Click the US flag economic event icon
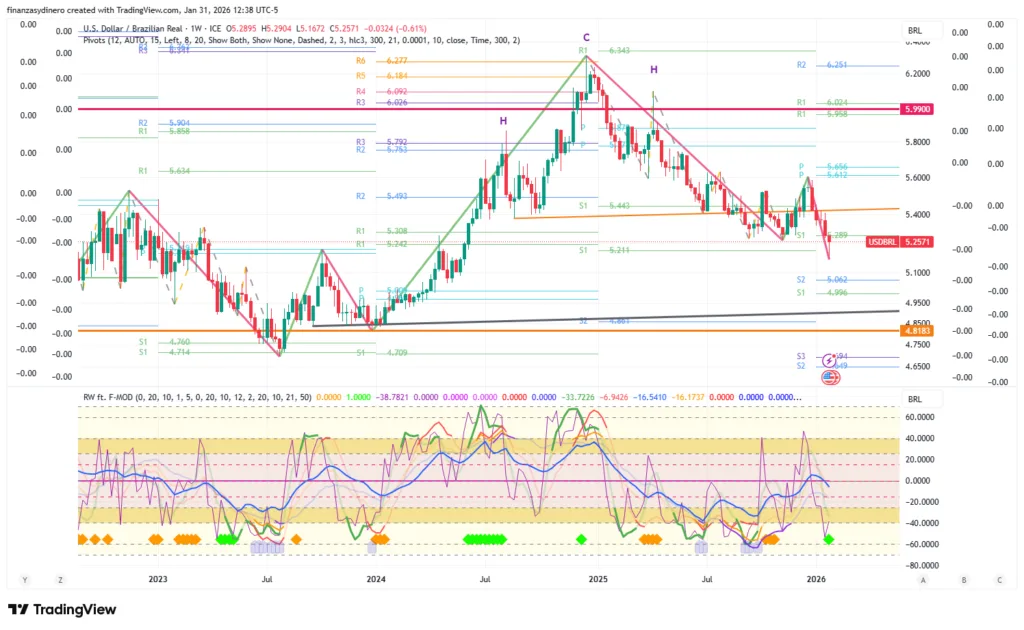1024x630 pixels. pos(830,377)
